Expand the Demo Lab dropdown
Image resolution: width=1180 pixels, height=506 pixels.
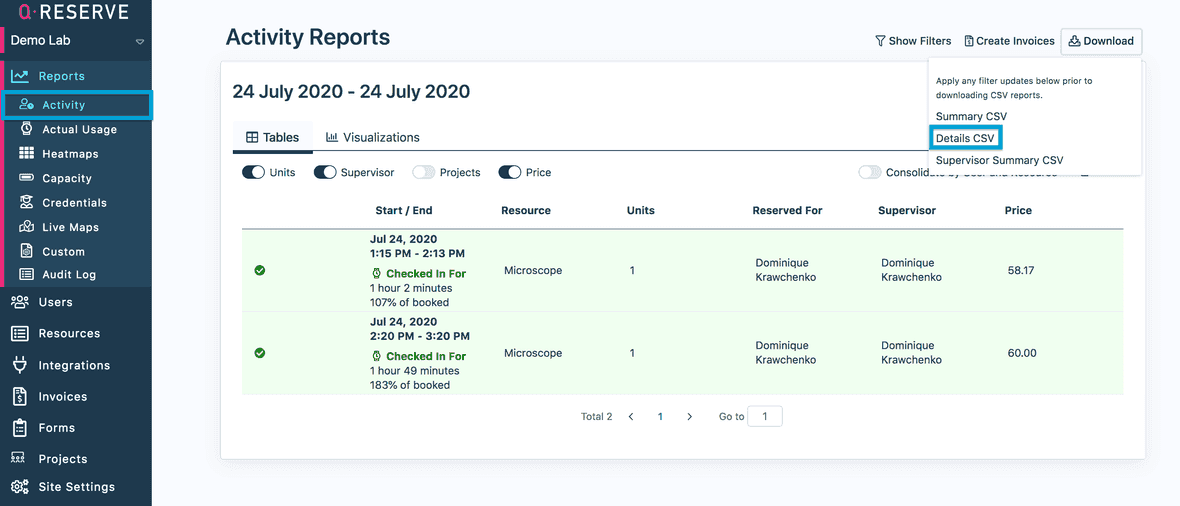pos(140,42)
